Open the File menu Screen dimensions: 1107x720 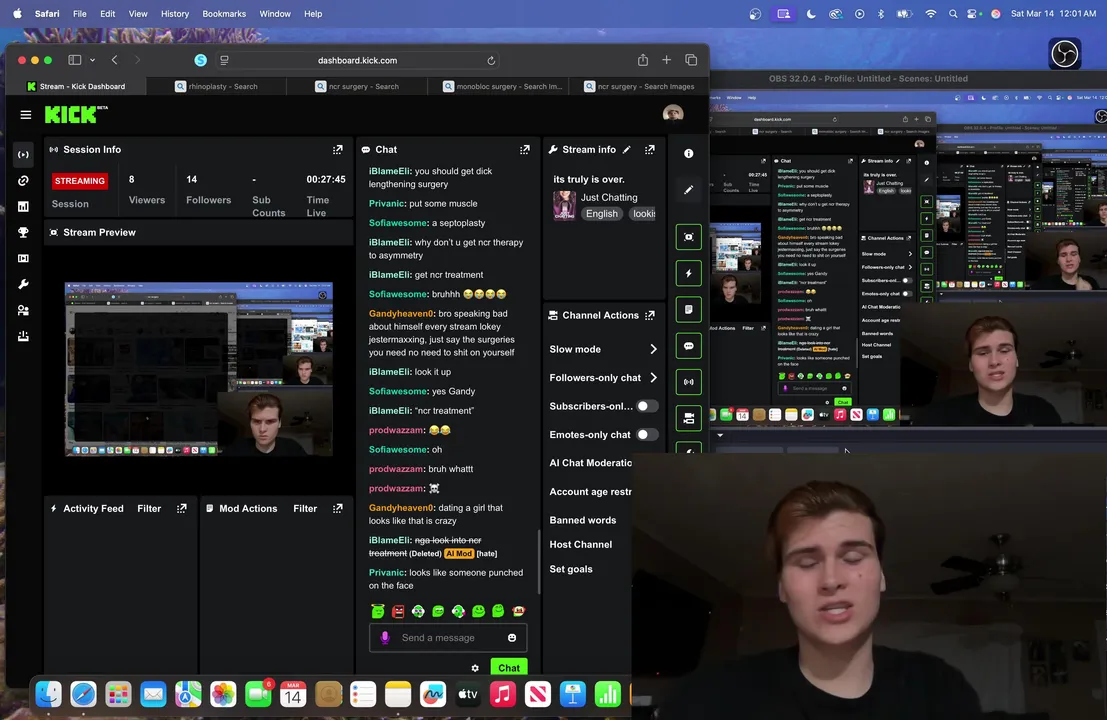[x=80, y=13]
